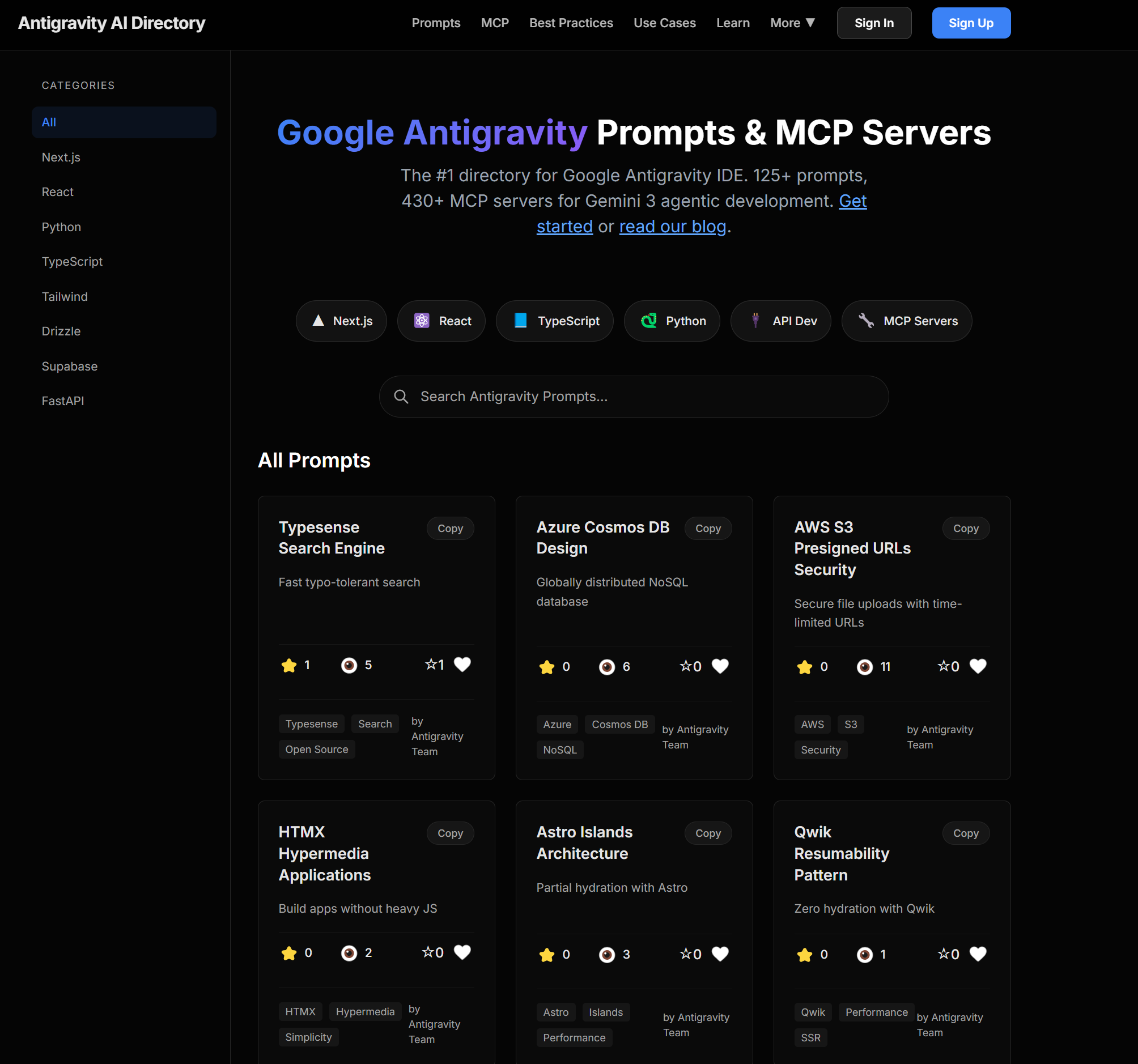Select Supabase in the Categories sidebar

(x=69, y=367)
